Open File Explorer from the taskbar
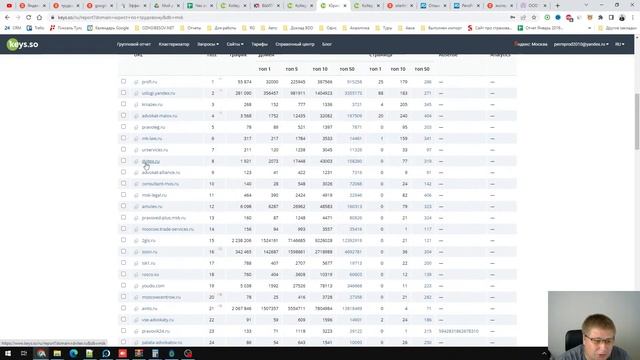640x360 pixels. coord(57,353)
